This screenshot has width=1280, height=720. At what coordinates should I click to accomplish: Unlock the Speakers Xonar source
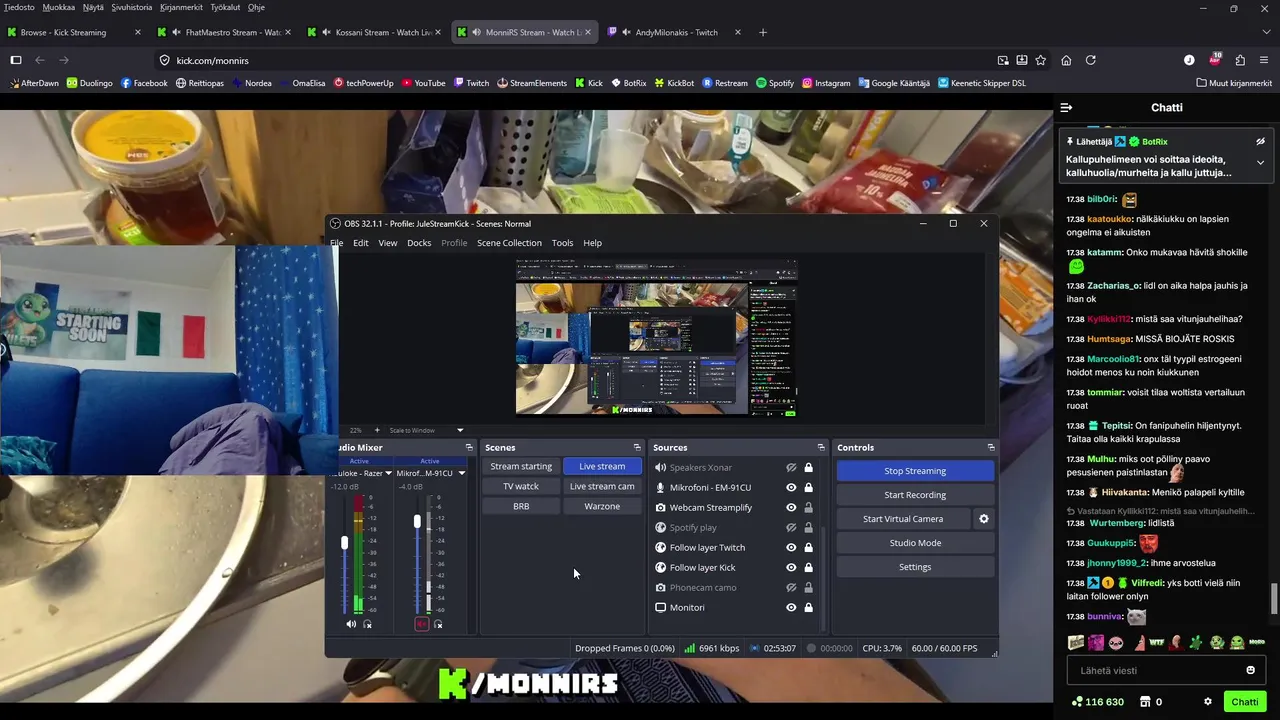click(x=808, y=468)
